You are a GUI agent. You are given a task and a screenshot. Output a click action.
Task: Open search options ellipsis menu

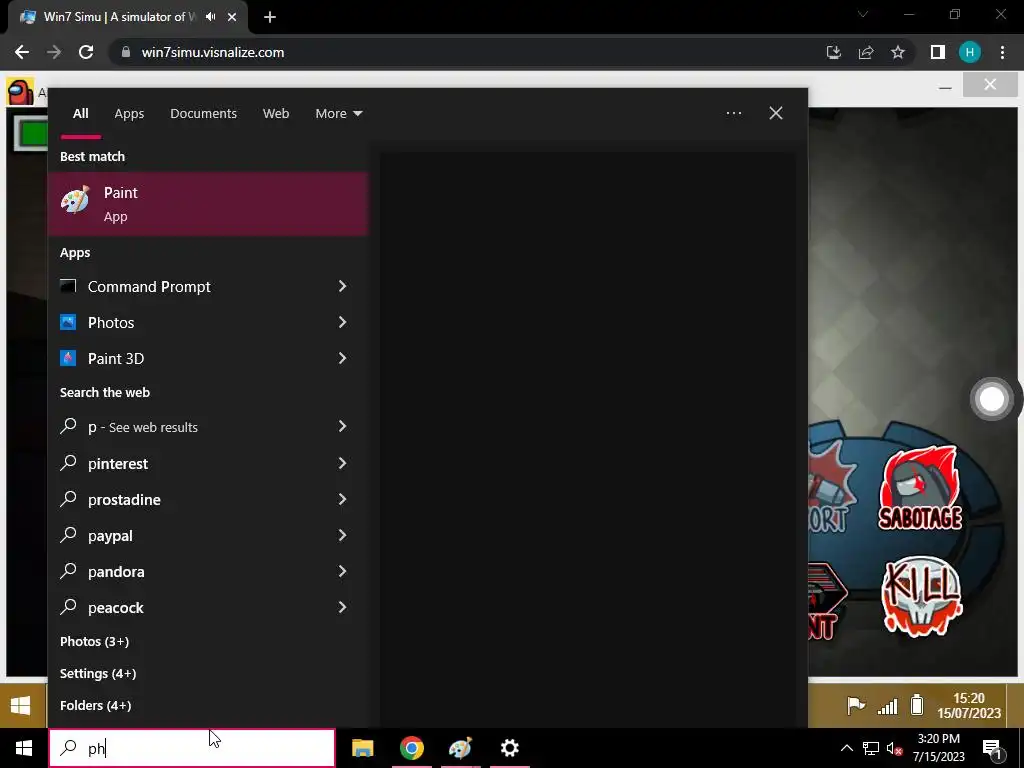(733, 113)
